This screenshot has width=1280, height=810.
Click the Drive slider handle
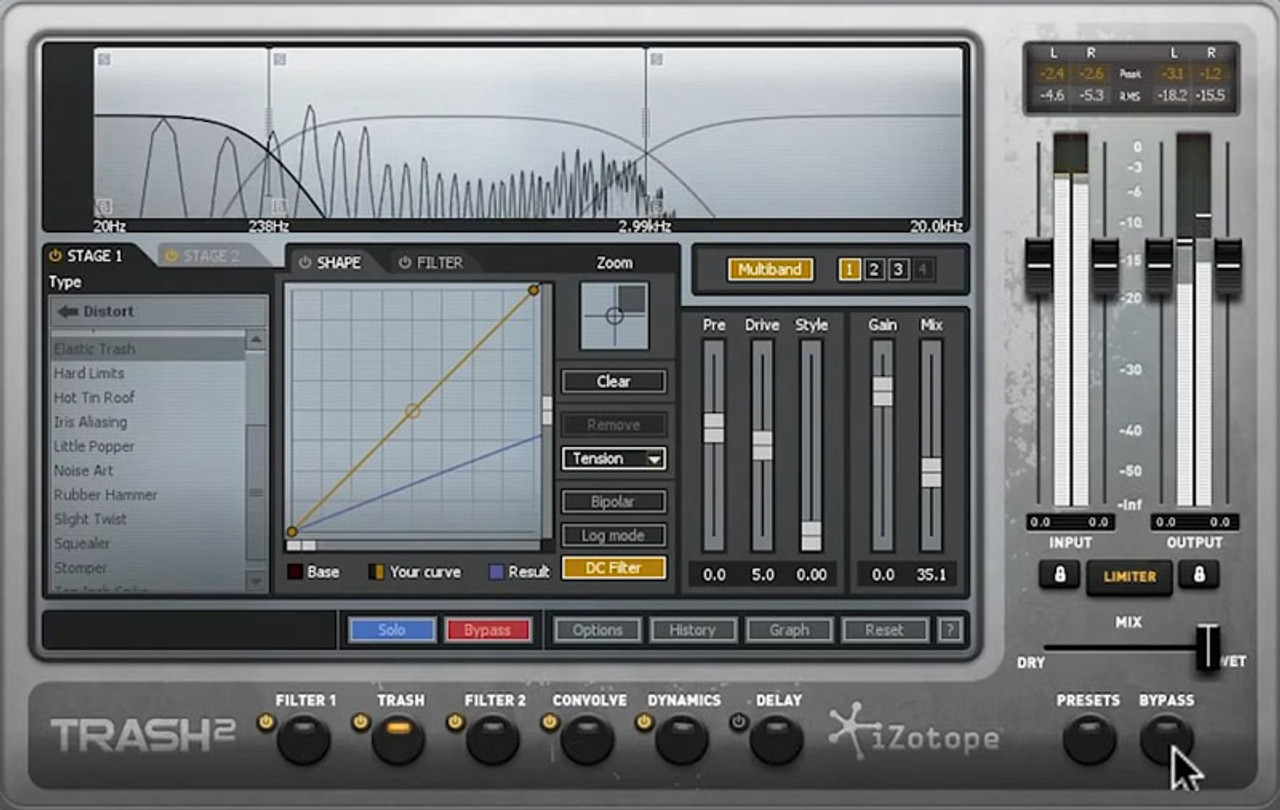point(762,445)
